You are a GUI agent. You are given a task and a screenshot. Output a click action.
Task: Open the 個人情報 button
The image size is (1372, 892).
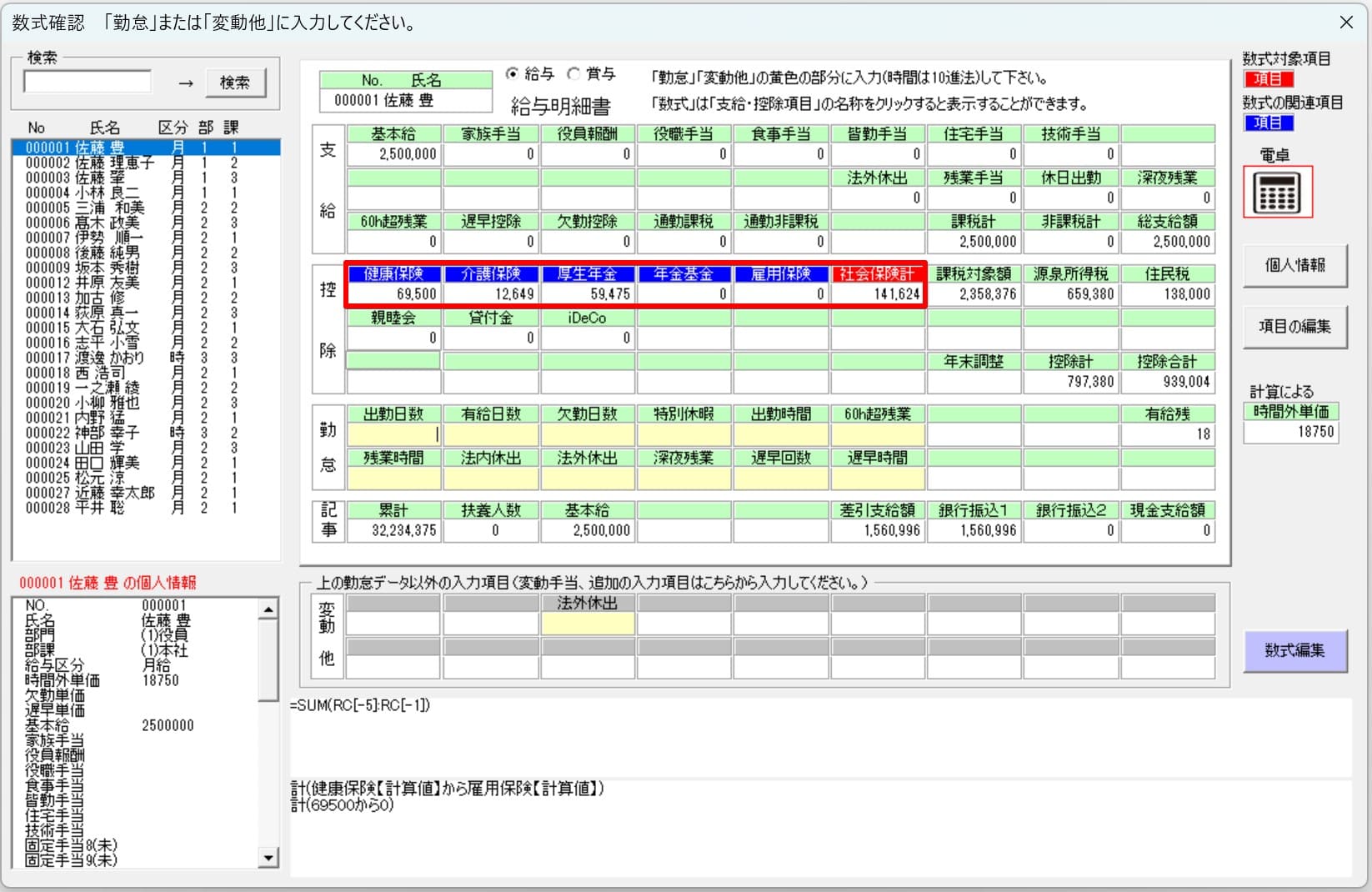coord(1294,266)
